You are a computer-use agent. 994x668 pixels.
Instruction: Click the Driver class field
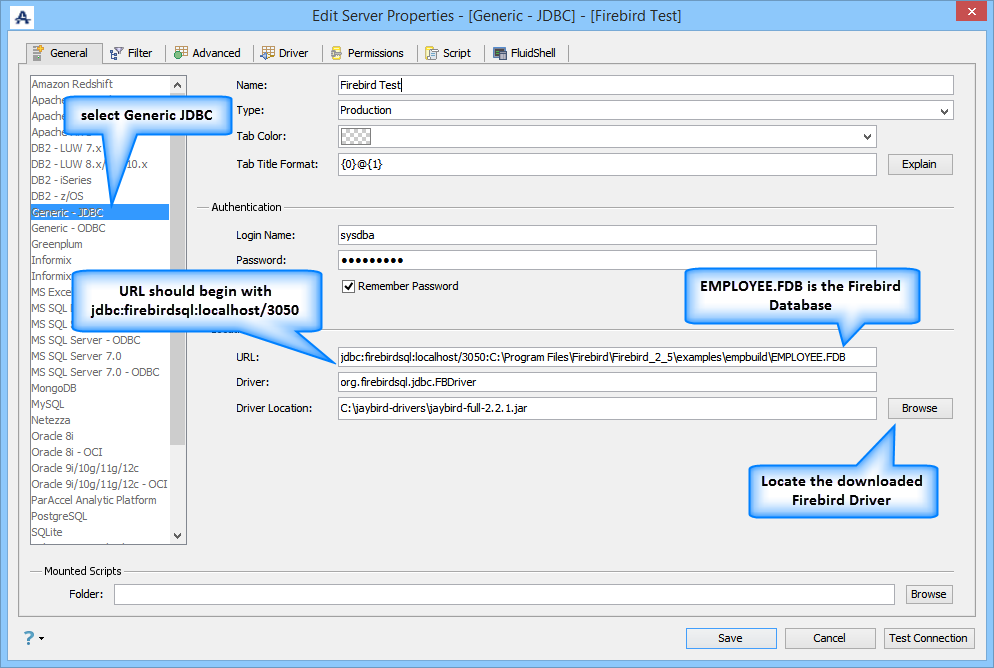[607, 382]
